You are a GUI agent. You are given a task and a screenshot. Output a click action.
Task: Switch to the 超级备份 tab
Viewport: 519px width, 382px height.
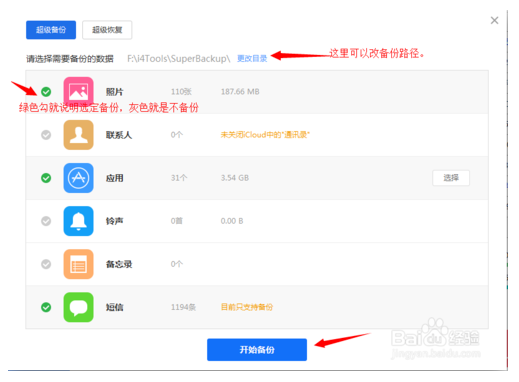(51, 30)
